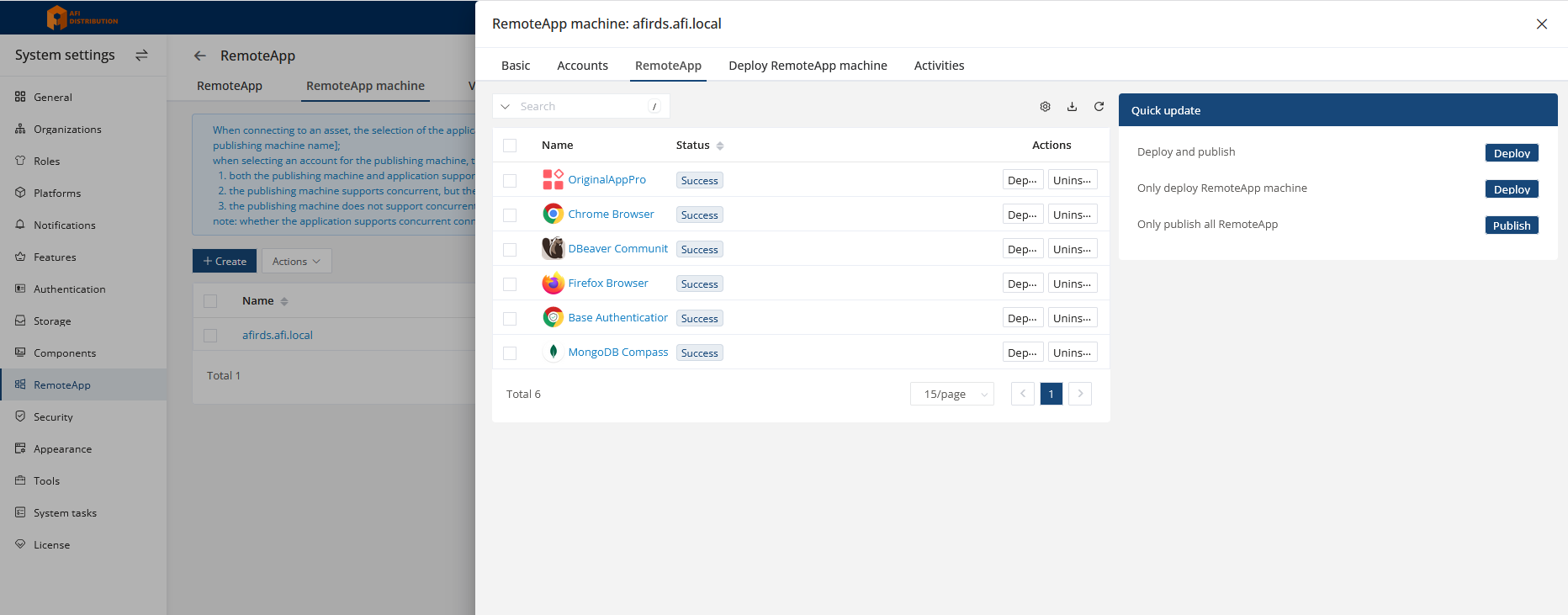Click the MongoDB Compass leaf icon
Viewport: 1568px width, 615px height.
tap(553, 353)
